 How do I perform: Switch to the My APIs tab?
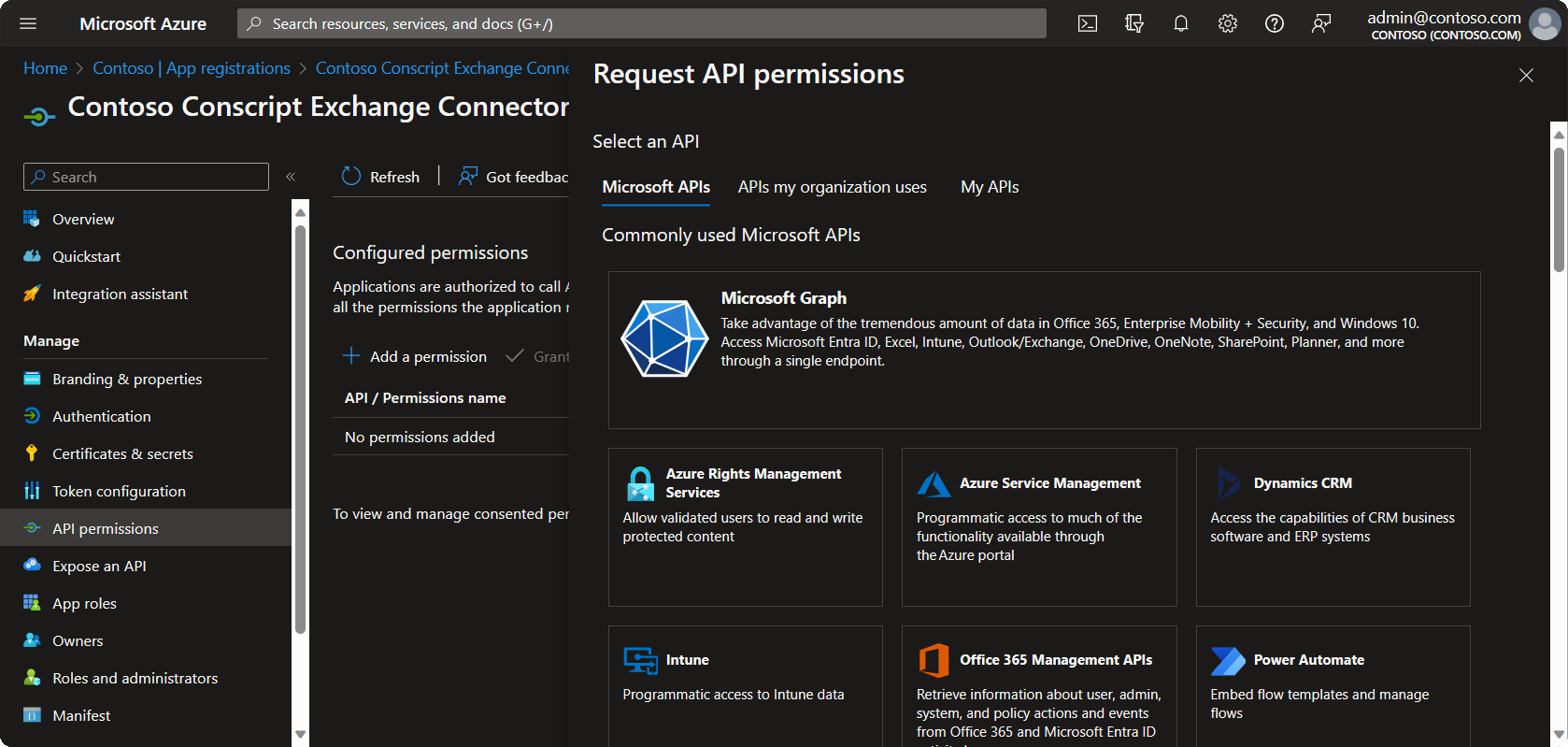tap(990, 187)
